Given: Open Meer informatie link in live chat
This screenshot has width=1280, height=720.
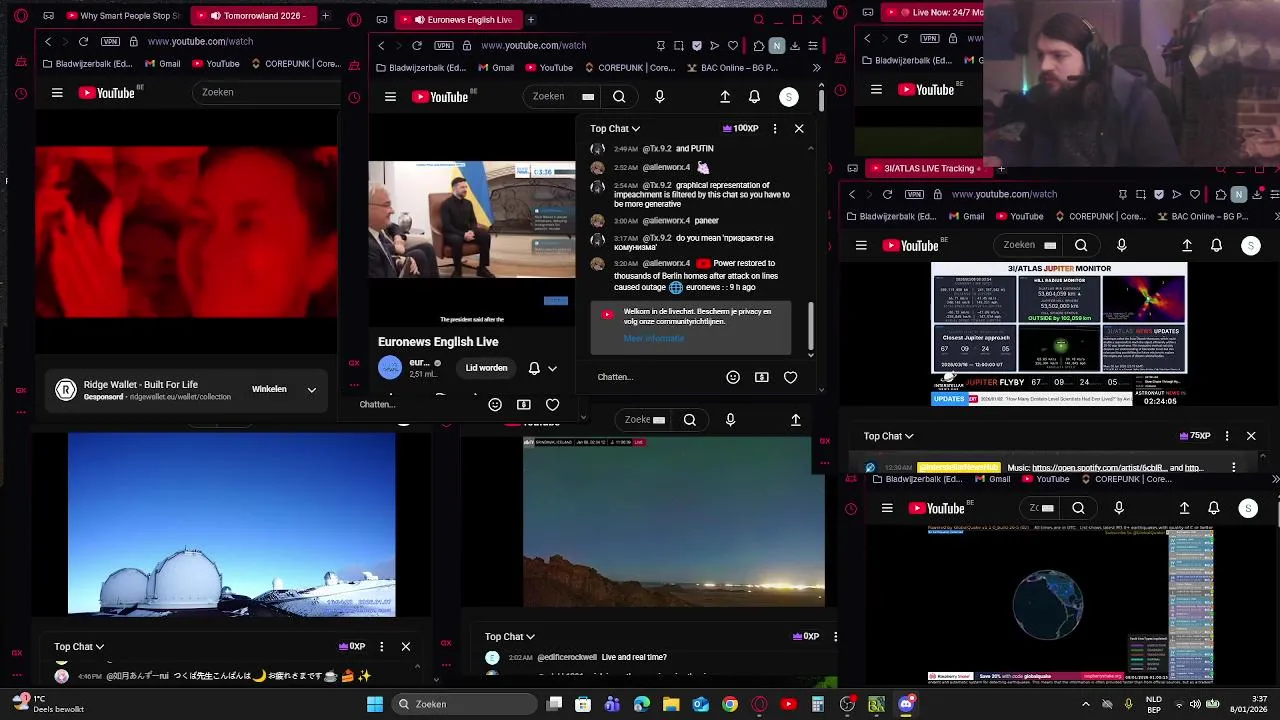Looking at the screenshot, I should point(654,338).
